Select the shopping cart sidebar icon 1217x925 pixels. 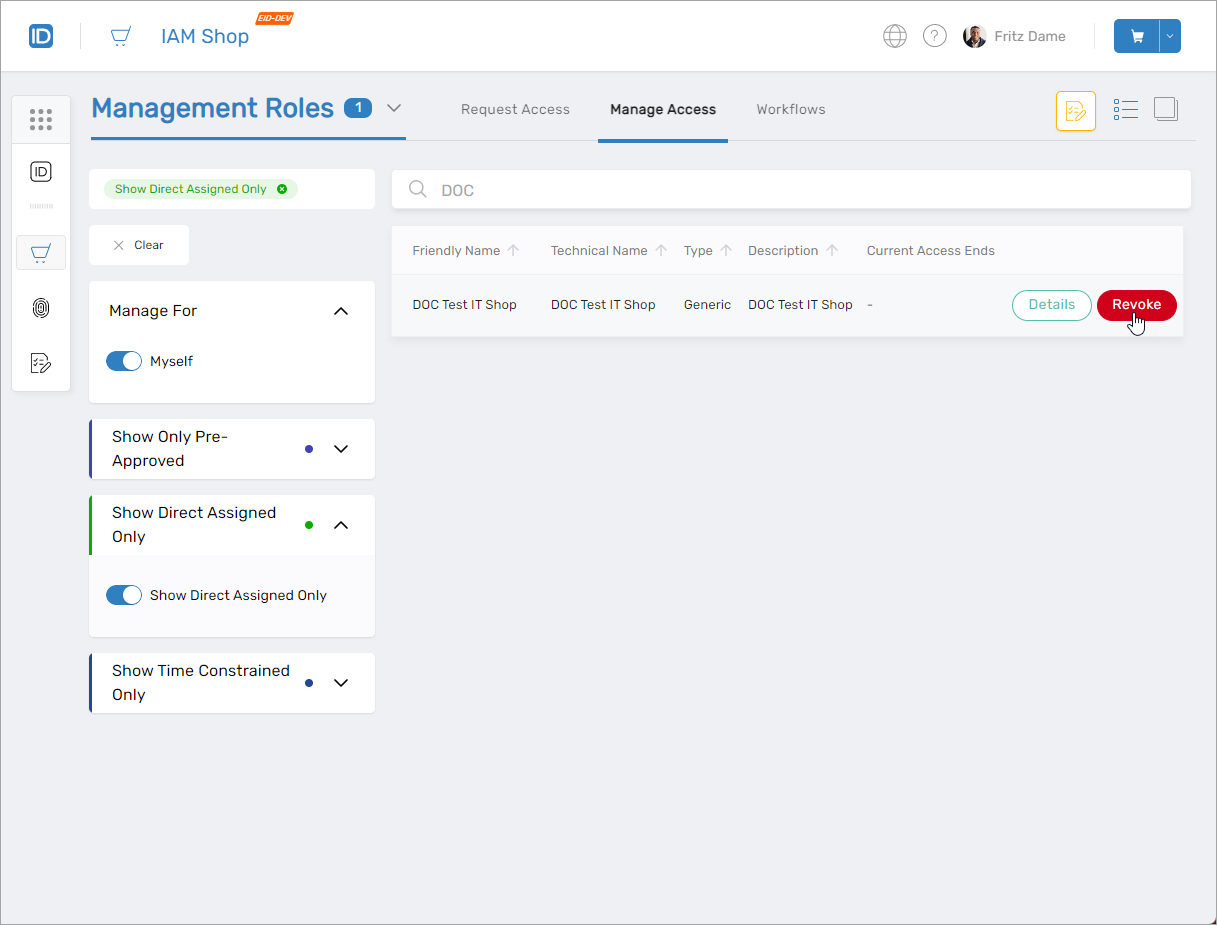pyautogui.click(x=41, y=253)
